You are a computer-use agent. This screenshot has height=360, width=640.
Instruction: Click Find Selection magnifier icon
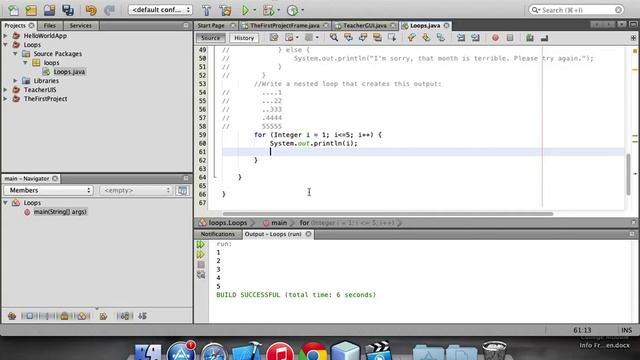pyautogui.click(x=333, y=38)
